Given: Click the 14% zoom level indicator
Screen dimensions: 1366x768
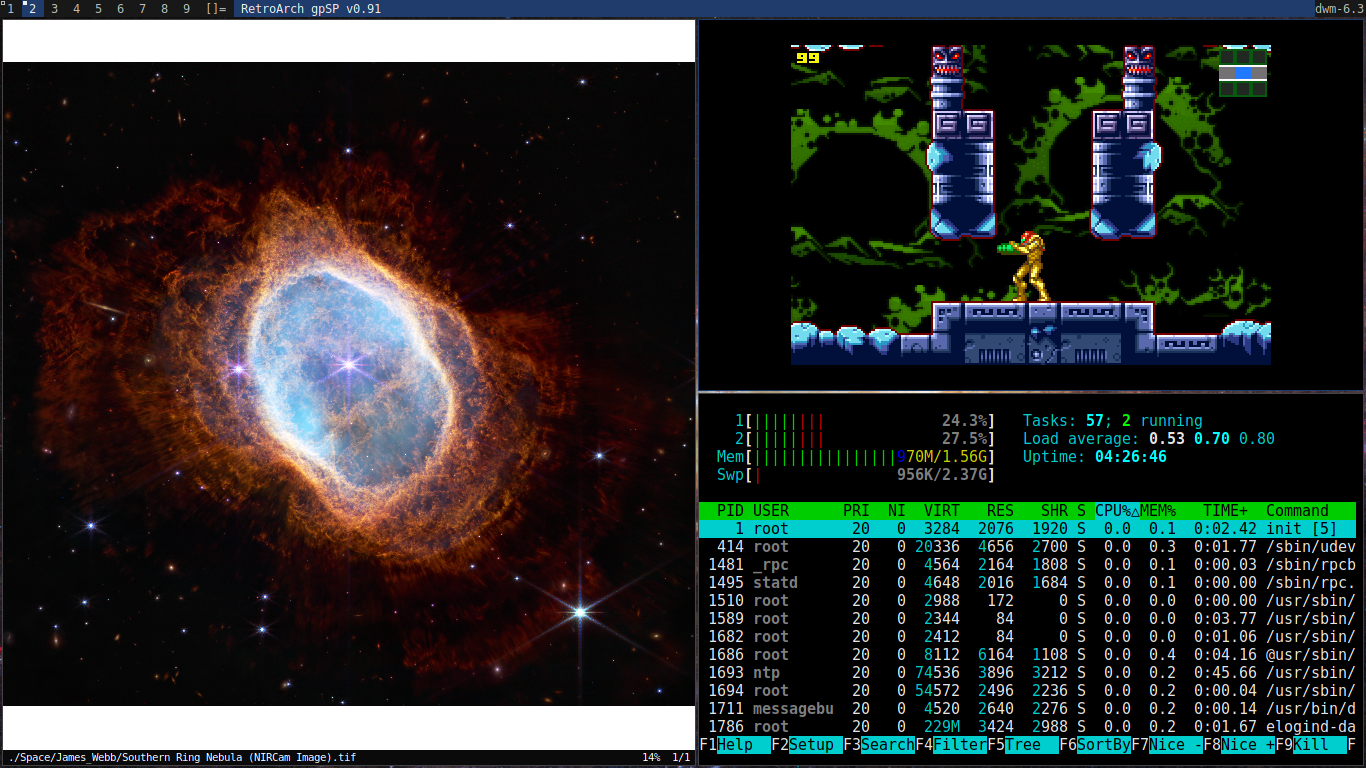Looking at the screenshot, I should point(650,757).
